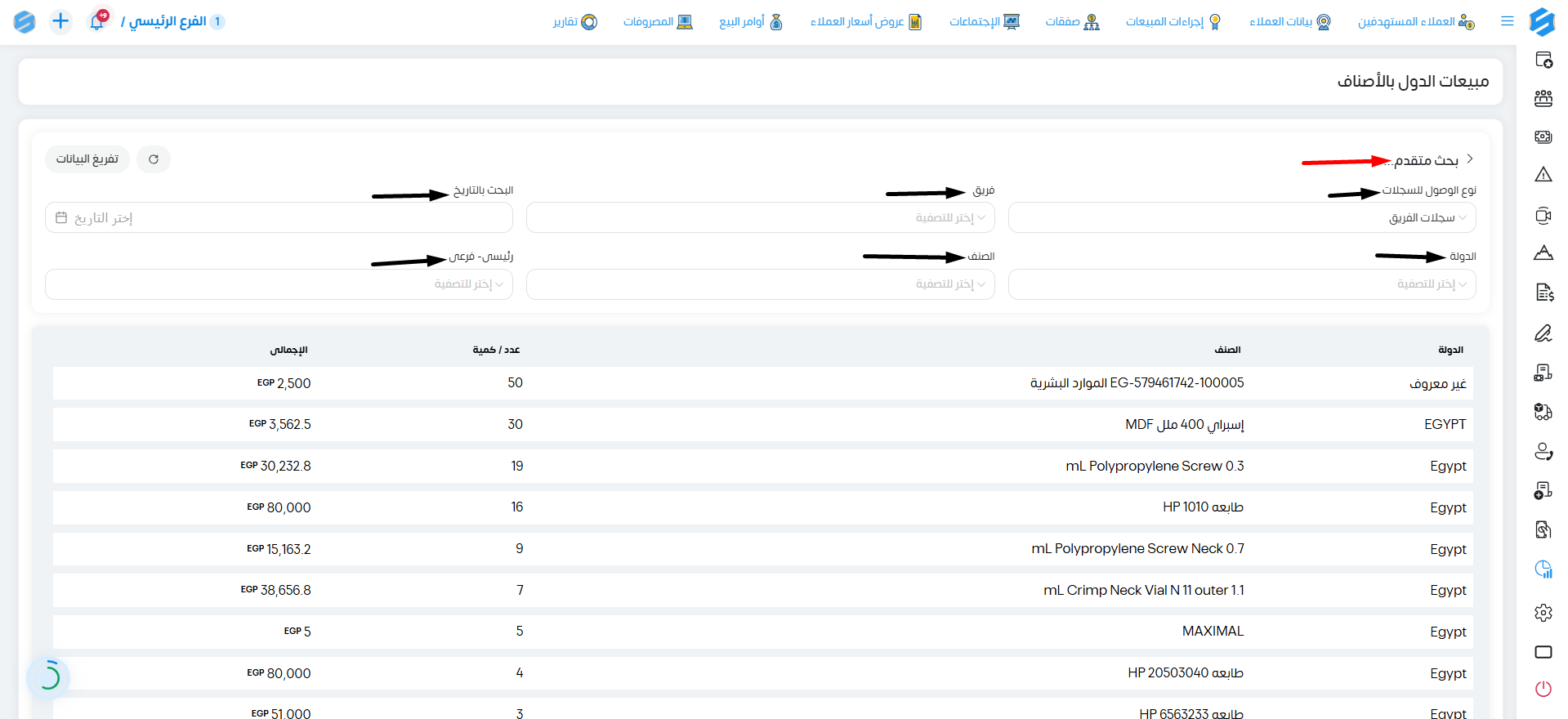Go to the صفقات menu item
The height and width of the screenshot is (719, 1568).
[x=1072, y=21]
